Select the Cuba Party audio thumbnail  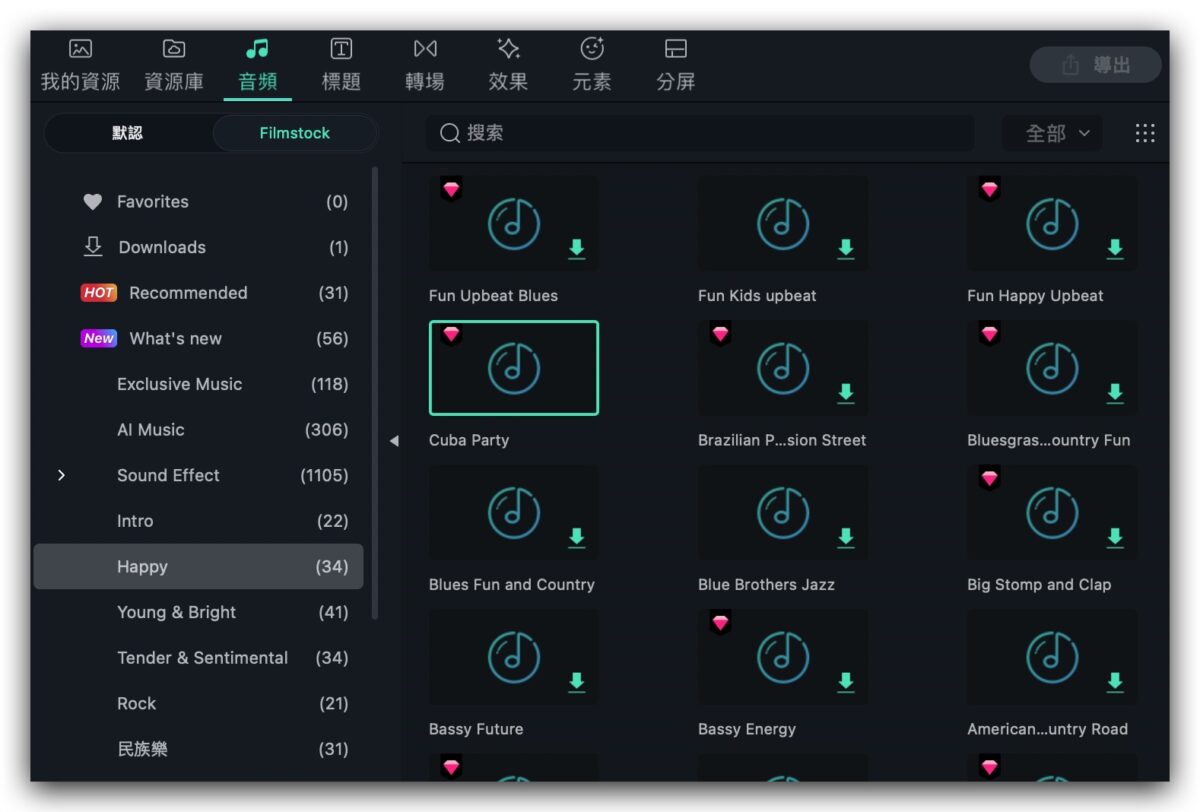[514, 368]
